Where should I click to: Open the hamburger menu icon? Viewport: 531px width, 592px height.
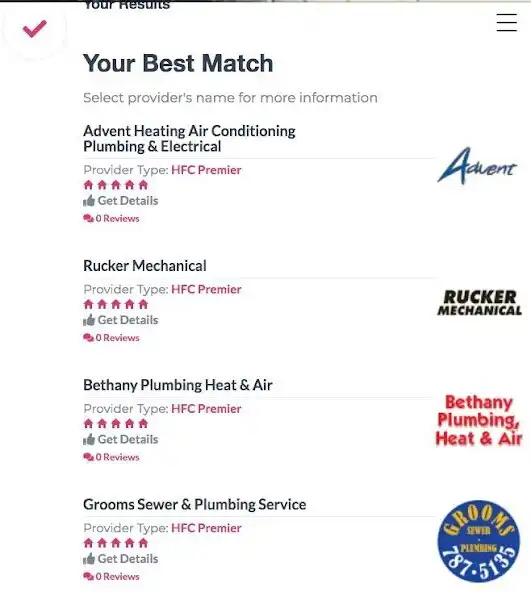[x=506, y=23]
